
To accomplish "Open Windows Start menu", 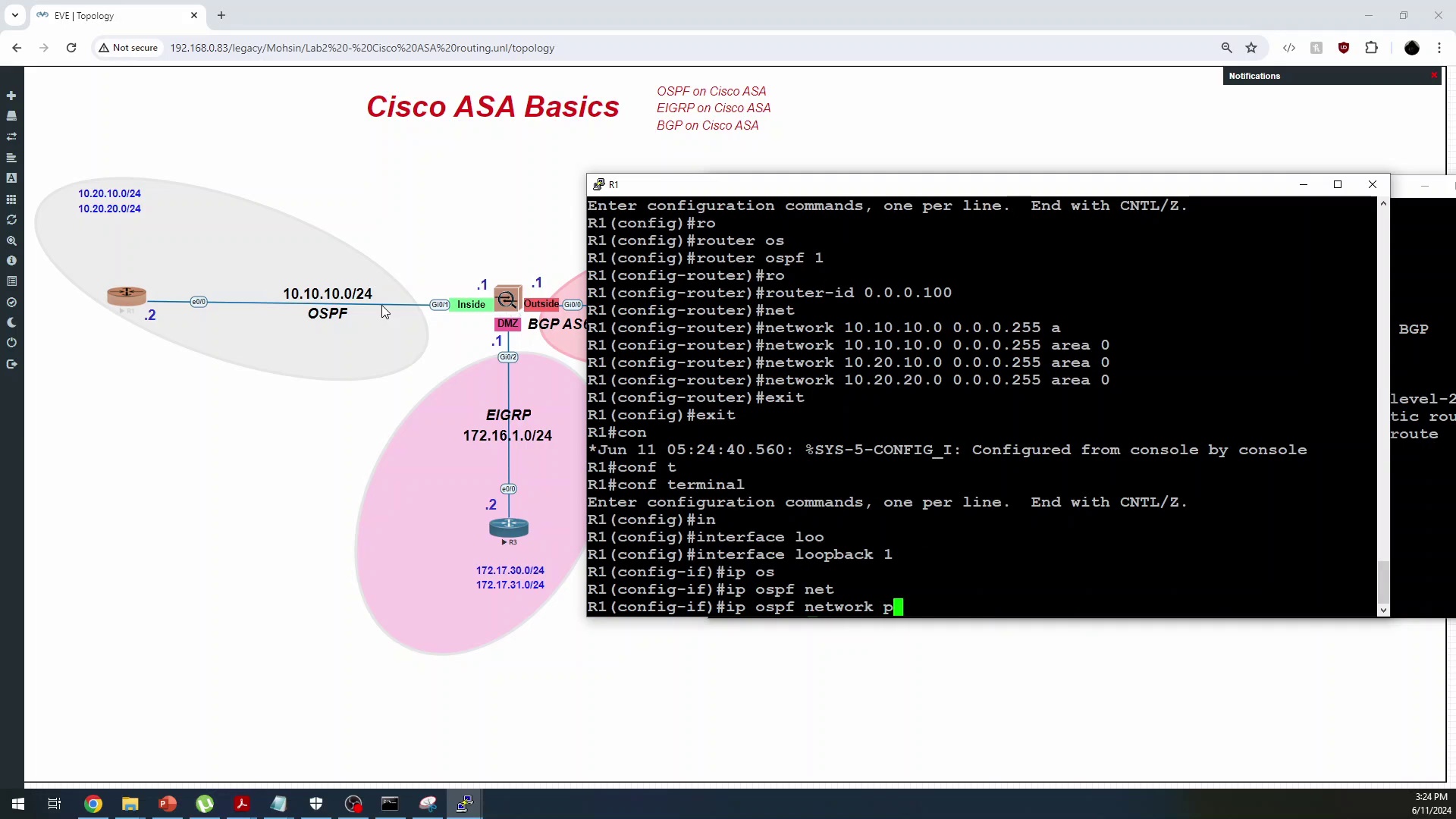I will (x=18, y=804).
